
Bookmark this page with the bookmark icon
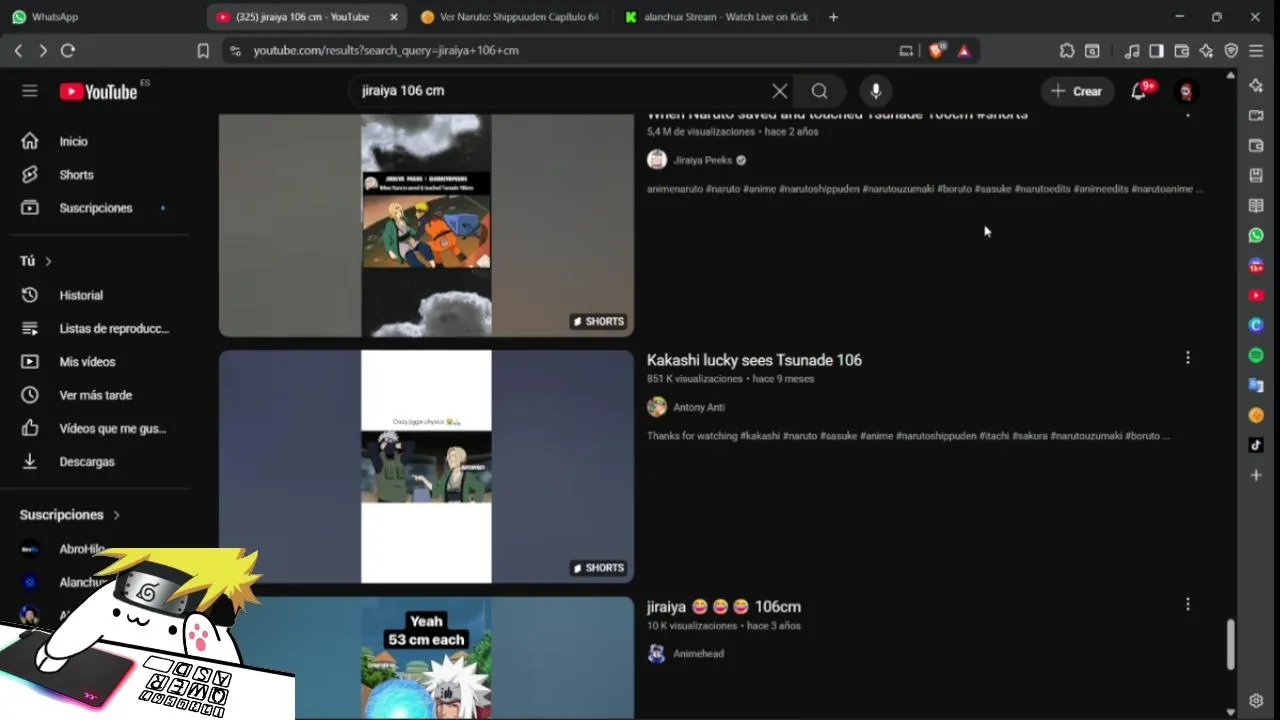click(203, 50)
